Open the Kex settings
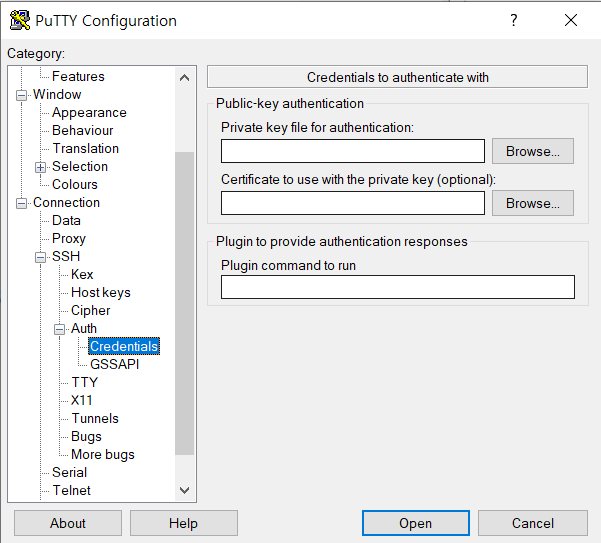 [x=82, y=274]
